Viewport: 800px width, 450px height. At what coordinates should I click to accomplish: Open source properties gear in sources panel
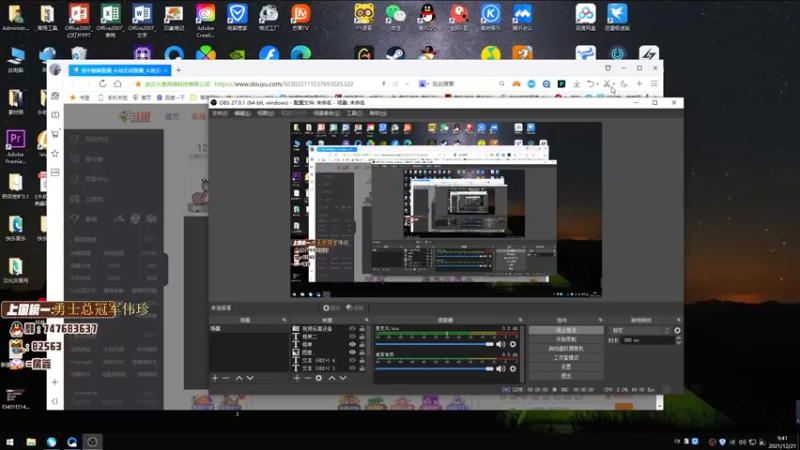(319, 378)
